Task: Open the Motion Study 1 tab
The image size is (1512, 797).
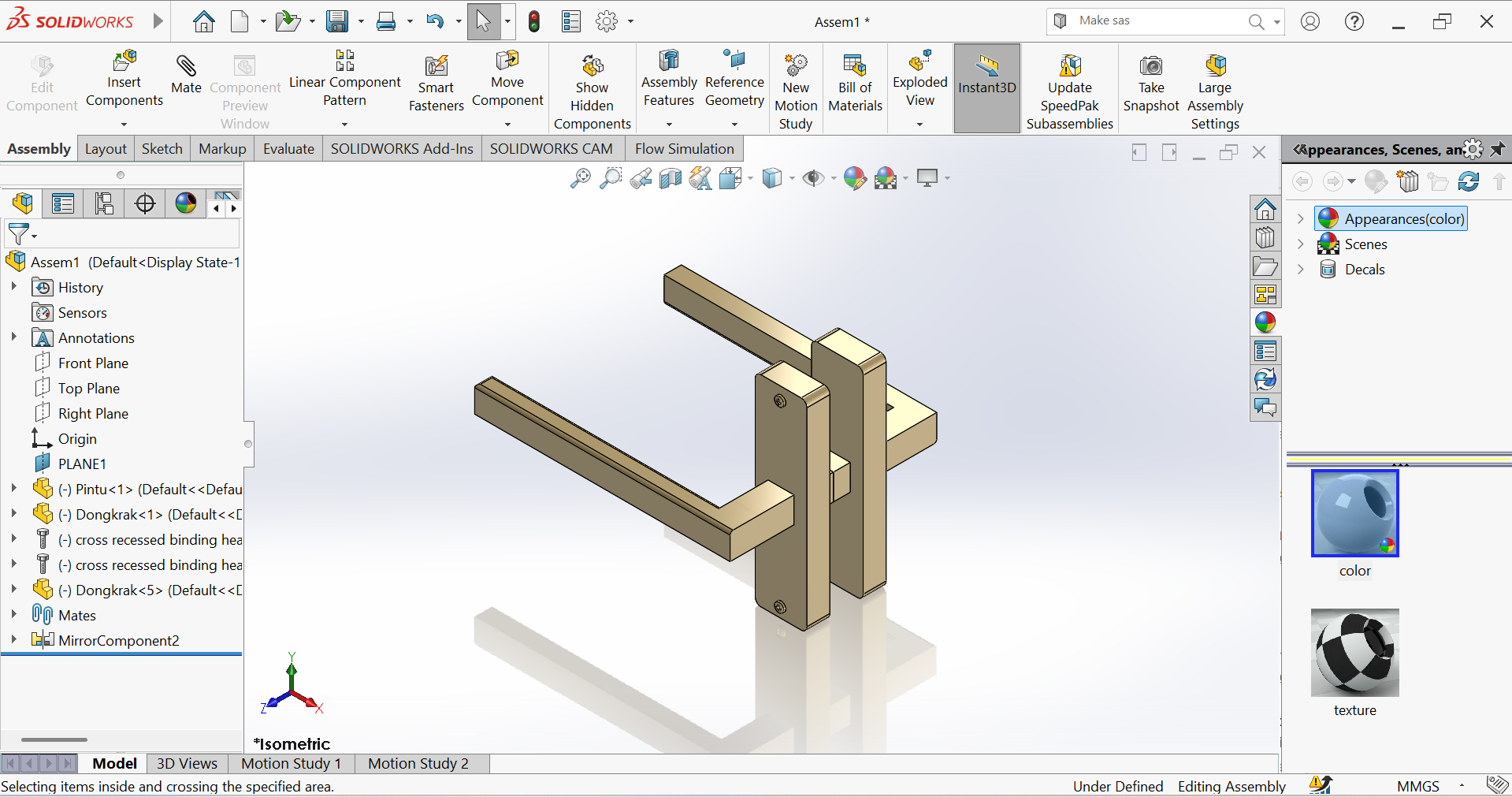Action: 292,763
